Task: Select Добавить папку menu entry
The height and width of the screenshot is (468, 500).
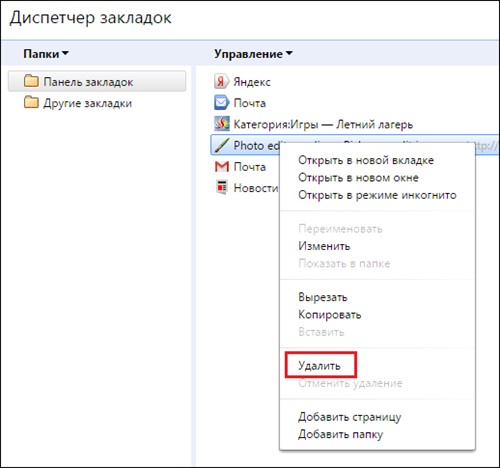Action: (x=340, y=435)
